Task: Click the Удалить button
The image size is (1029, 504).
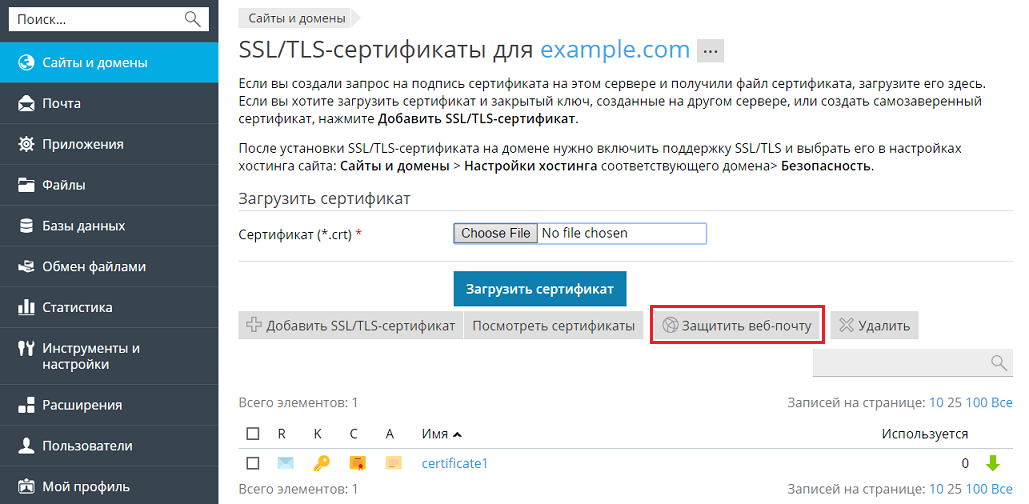Action: point(874,326)
